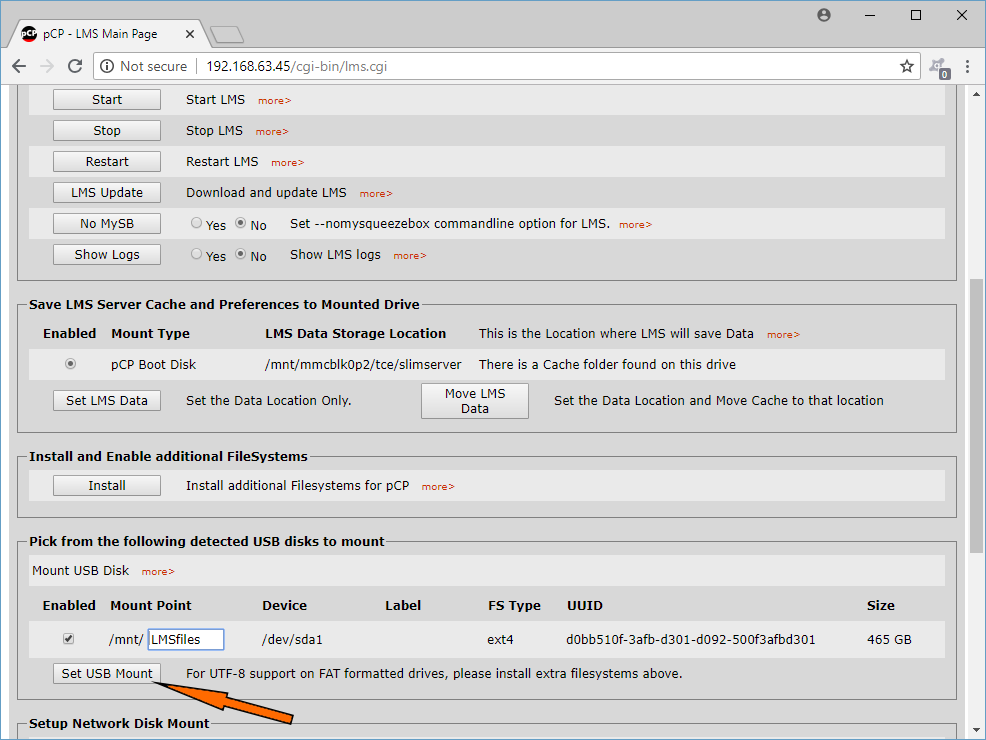Expand more> help for Start LMS
Image resolution: width=986 pixels, height=740 pixels.
274,101
